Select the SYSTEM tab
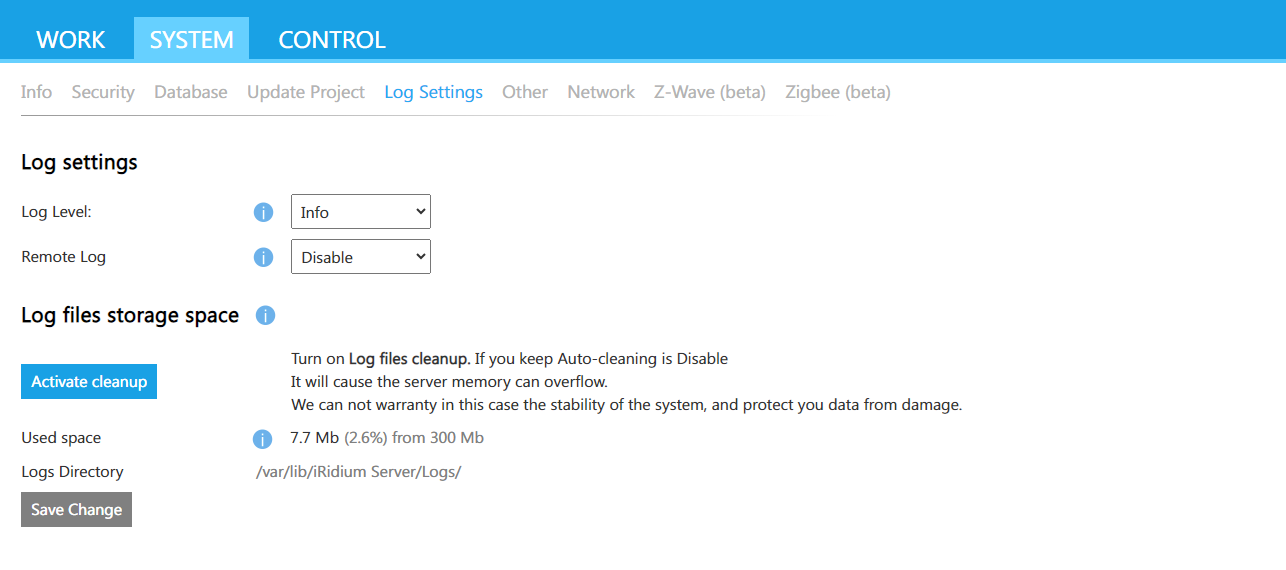The width and height of the screenshot is (1286, 570). [191, 40]
